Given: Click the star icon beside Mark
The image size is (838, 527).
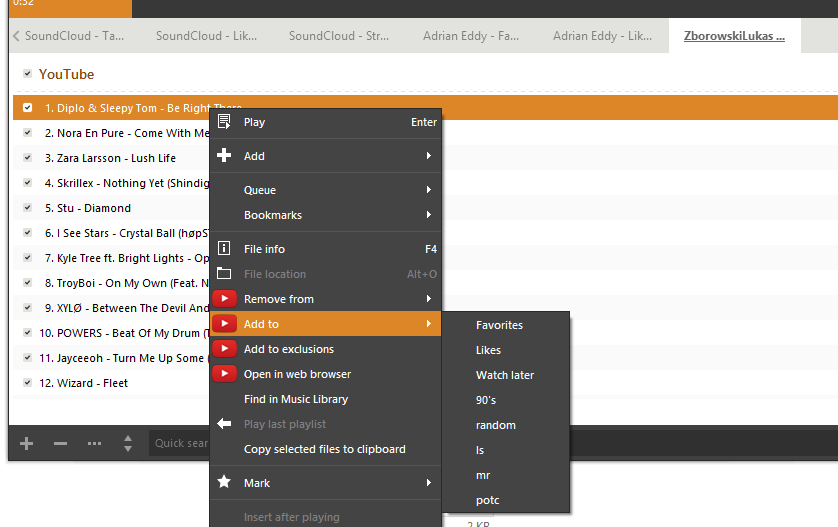Looking at the screenshot, I should click(224, 482).
